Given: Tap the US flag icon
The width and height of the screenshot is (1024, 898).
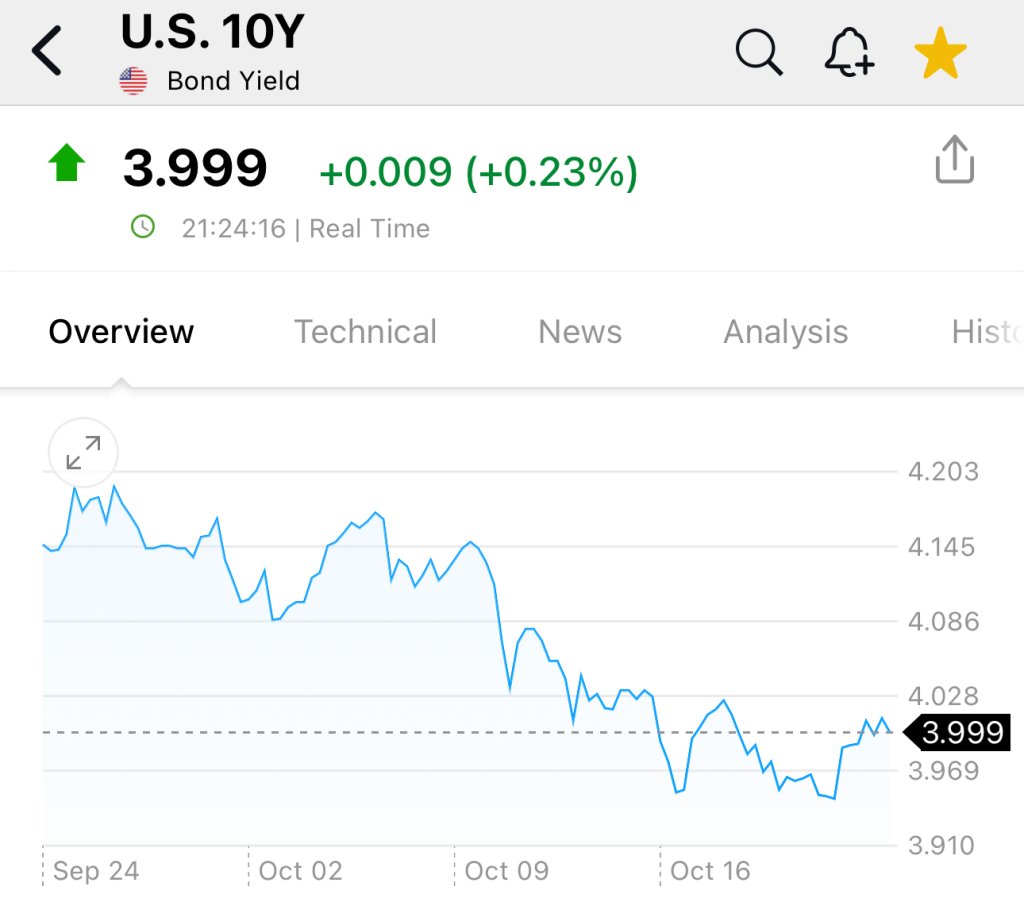Looking at the screenshot, I should [x=133, y=81].
